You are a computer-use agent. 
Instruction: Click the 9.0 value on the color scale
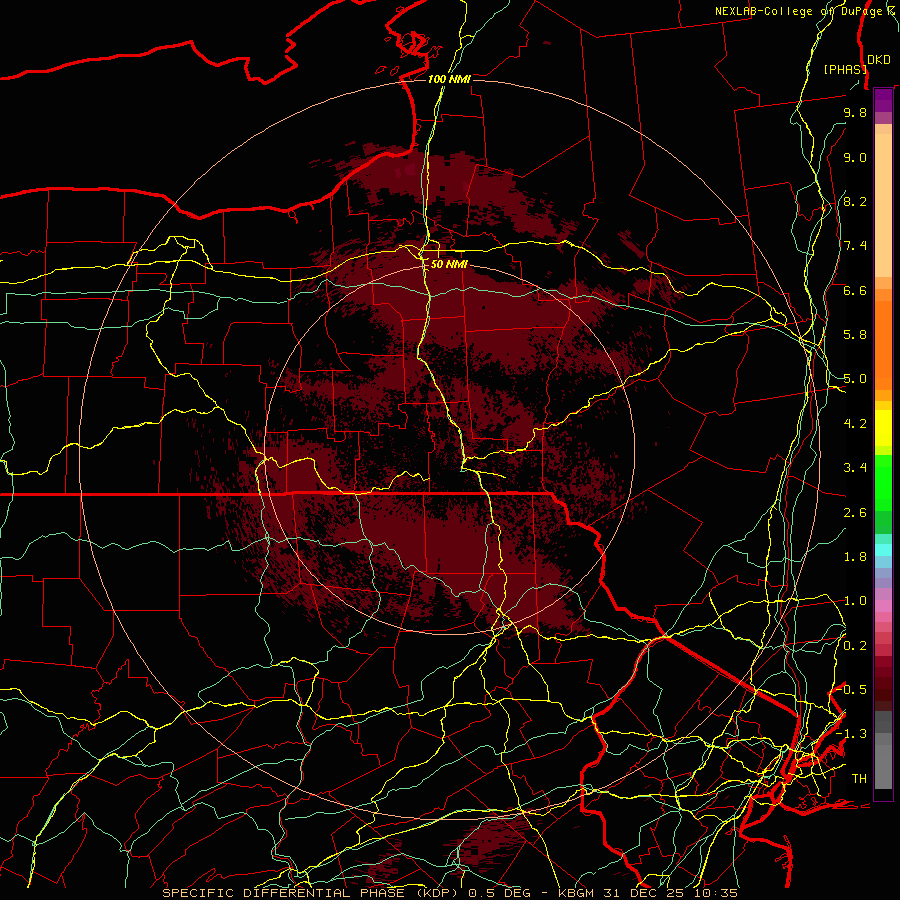point(855,157)
